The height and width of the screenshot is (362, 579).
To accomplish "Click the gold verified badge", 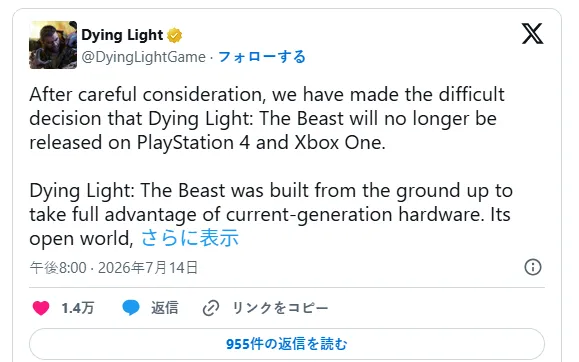I will [x=174, y=35].
